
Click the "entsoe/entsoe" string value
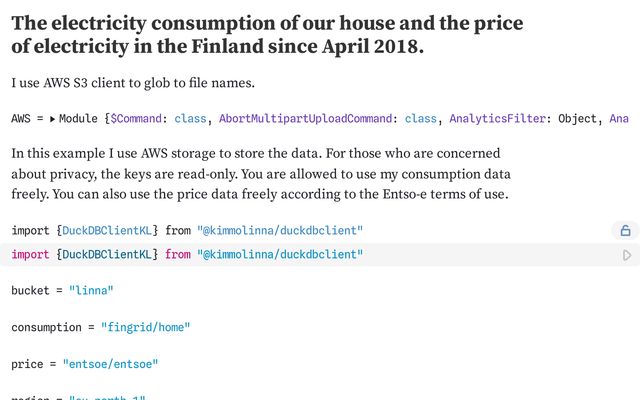click(110, 364)
